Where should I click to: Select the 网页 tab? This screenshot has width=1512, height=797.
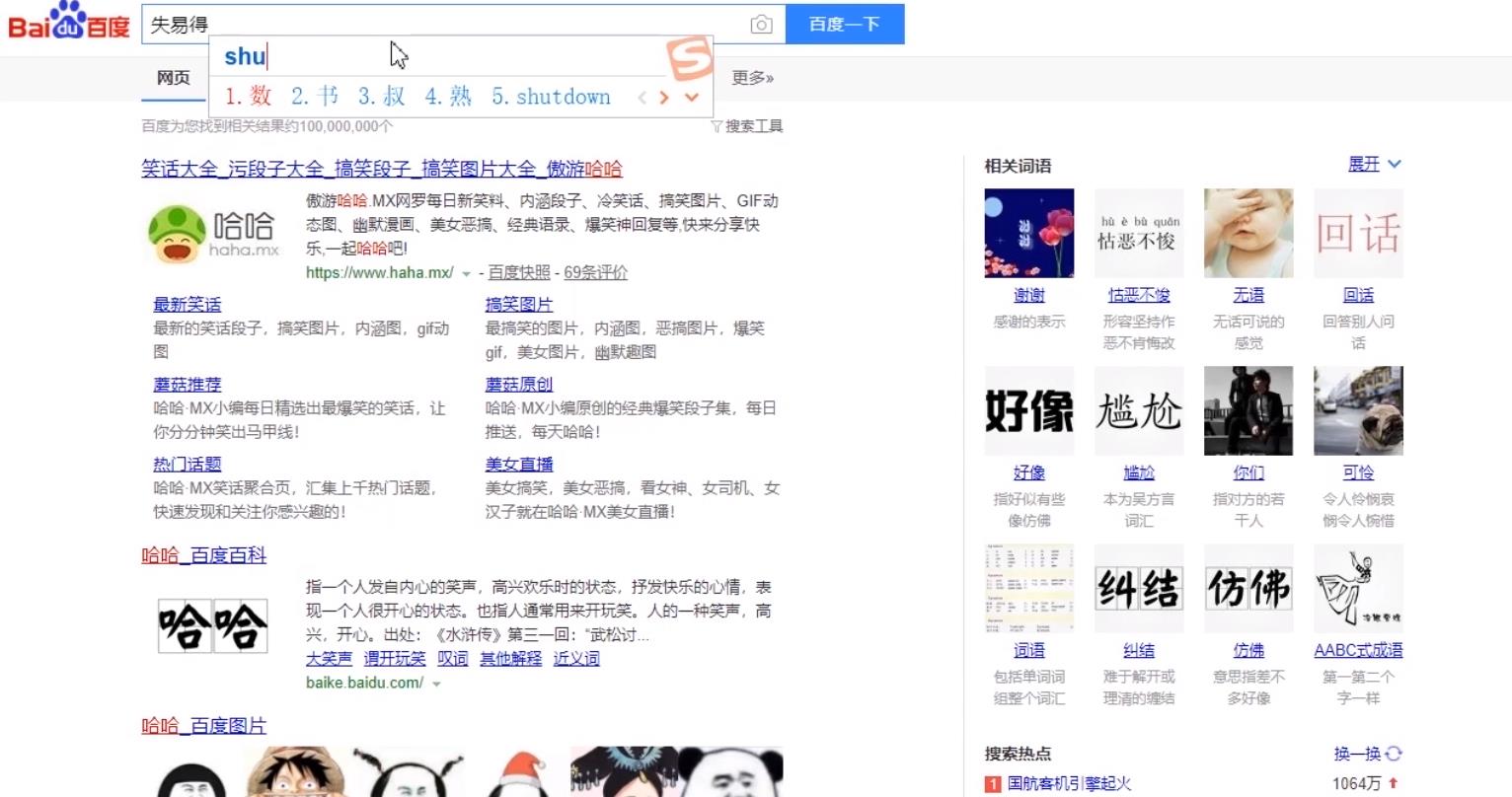pyautogui.click(x=174, y=77)
